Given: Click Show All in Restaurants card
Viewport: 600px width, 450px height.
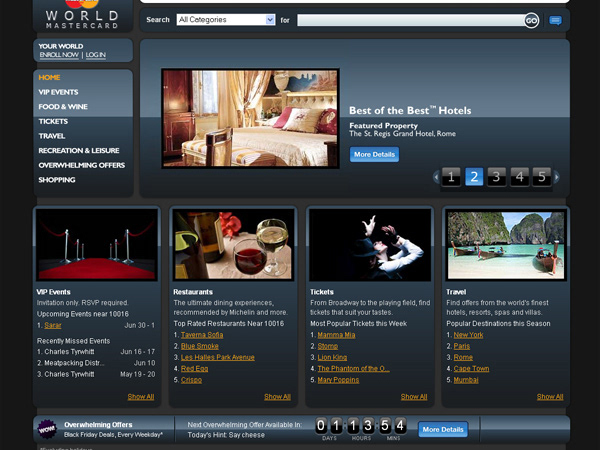Looking at the screenshot, I should [x=277, y=397].
